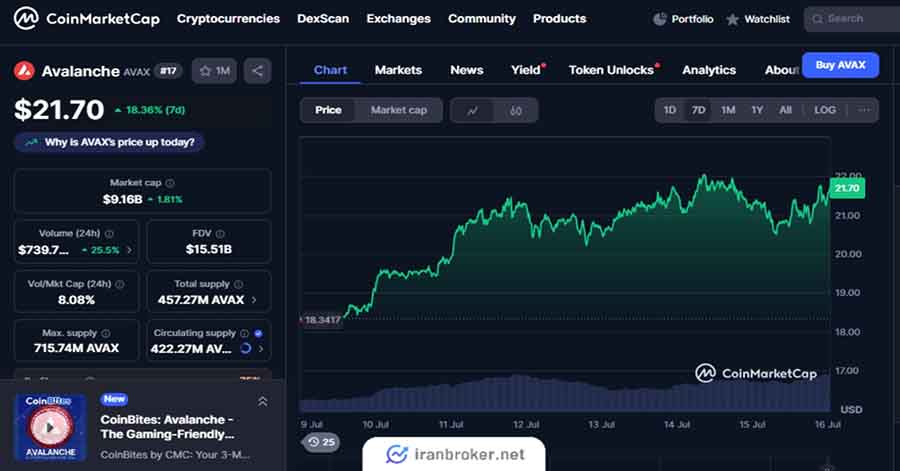Image resolution: width=900 pixels, height=471 pixels.
Task: Open the Cryptocurrencies menu
Action: (x=228, y=18)
